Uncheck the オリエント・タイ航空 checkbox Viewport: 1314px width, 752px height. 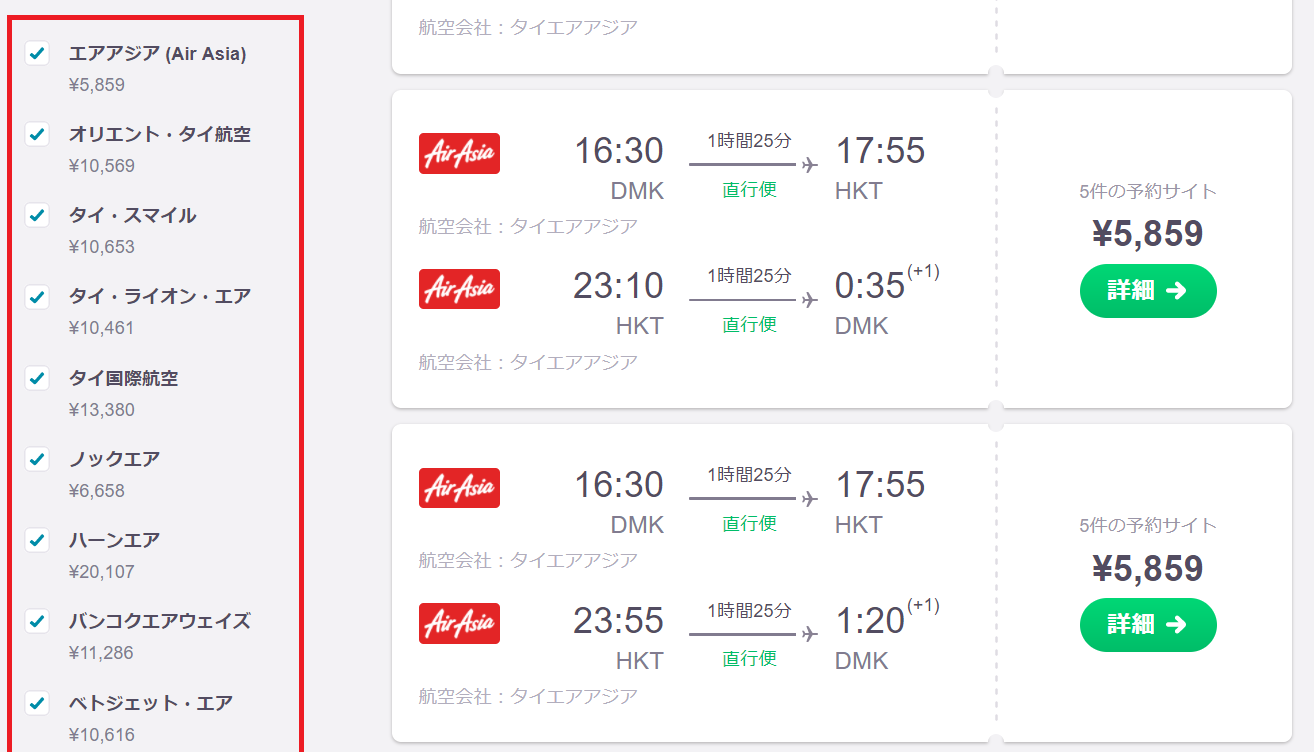[x=37, y=134]
